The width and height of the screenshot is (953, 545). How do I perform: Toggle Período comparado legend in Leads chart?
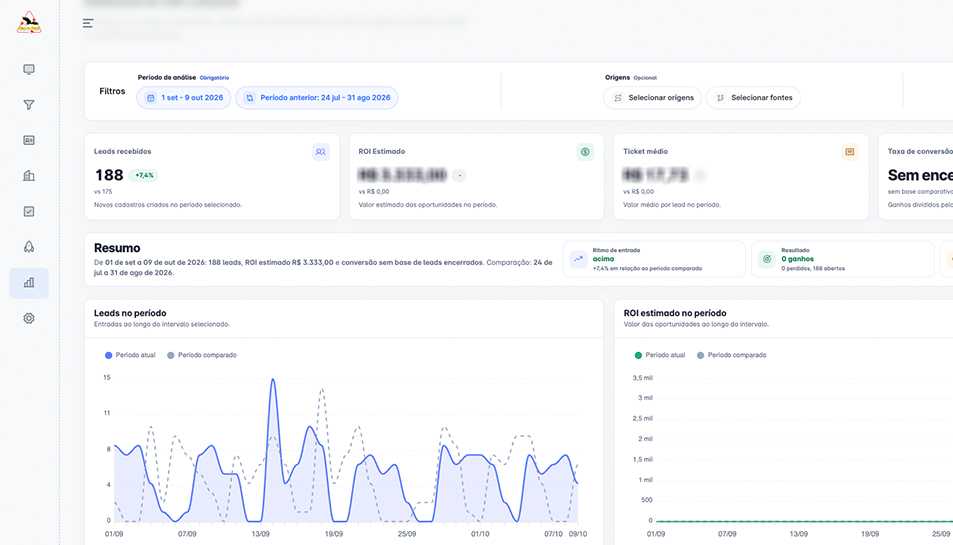click(202, 355)
